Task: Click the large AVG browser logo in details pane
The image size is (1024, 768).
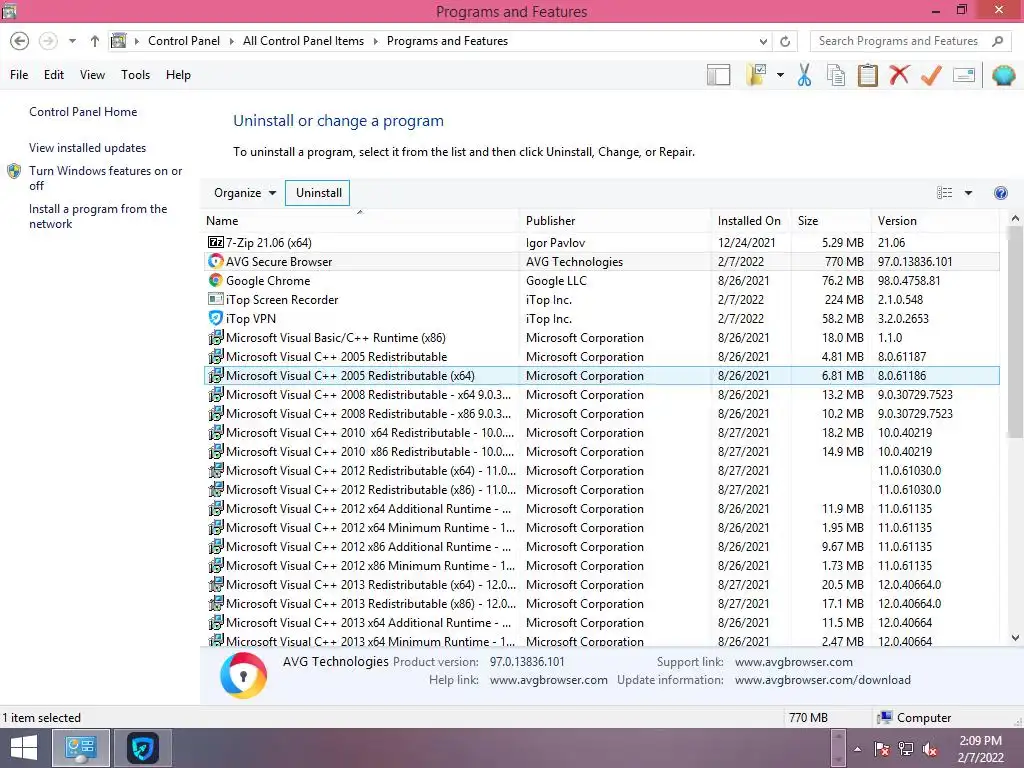Action: tap(243, 675)
